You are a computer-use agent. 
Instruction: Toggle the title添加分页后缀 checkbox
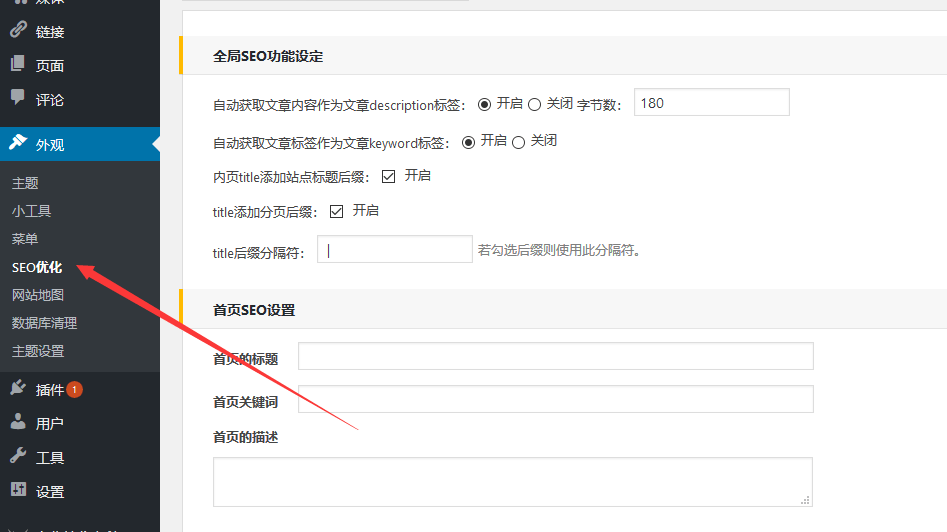pos(337,211)
